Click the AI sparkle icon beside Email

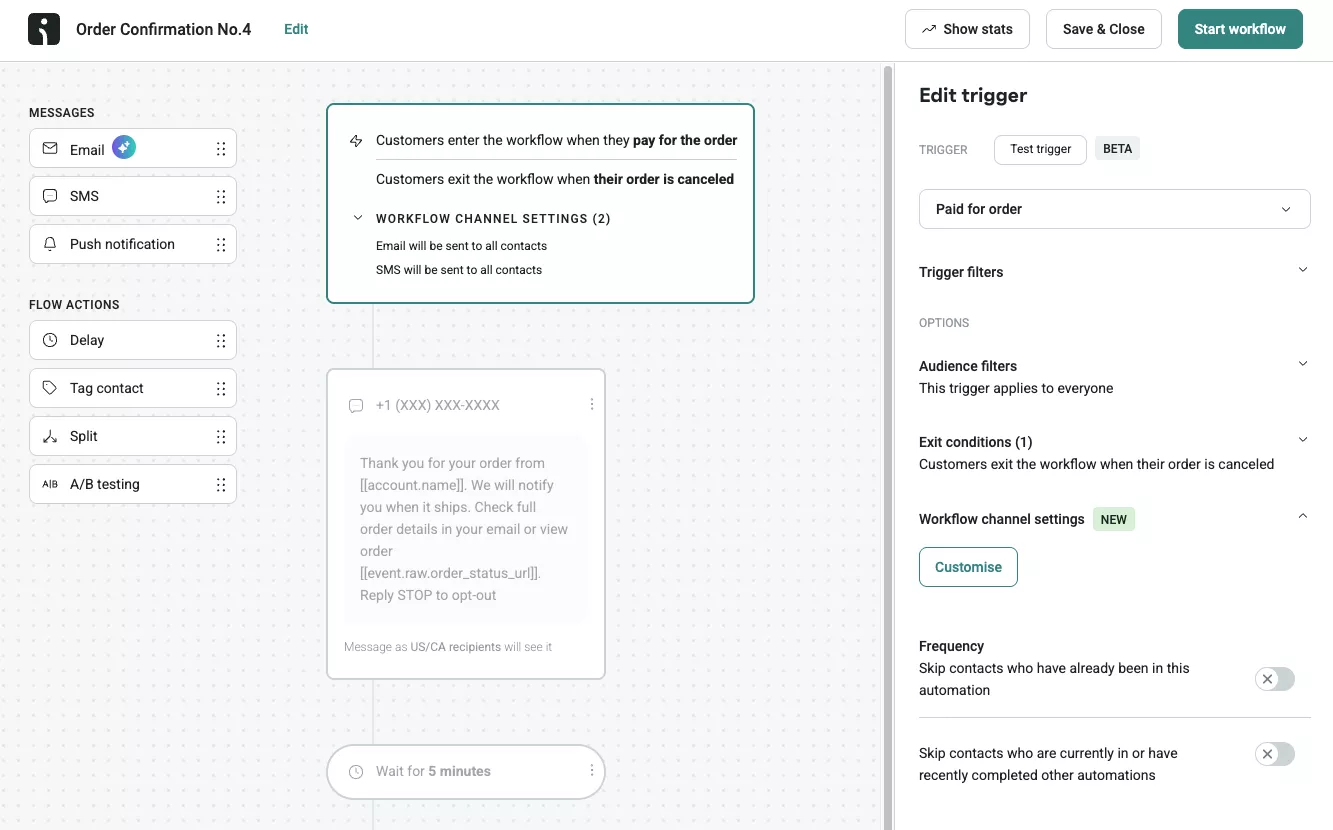coord(123,148)
